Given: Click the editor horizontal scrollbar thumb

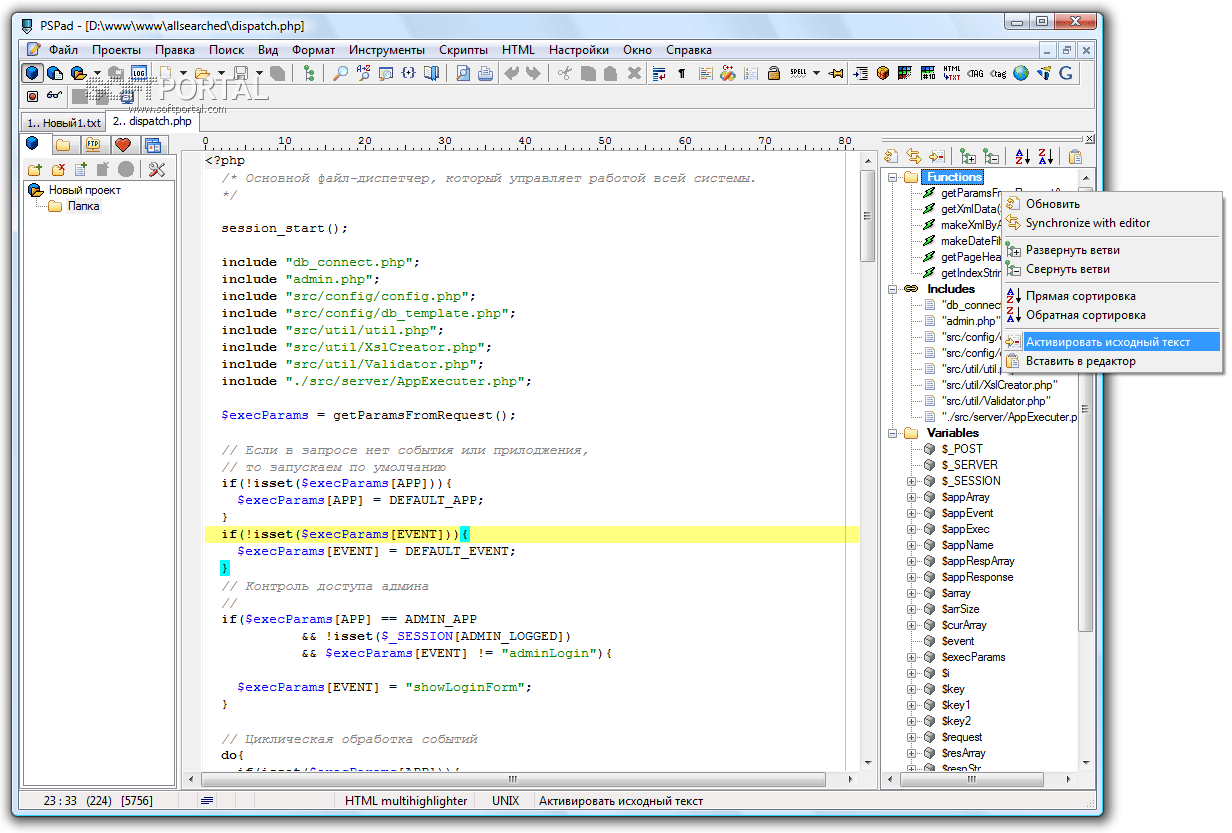Looking at the screenshot, I should point(512,779).
